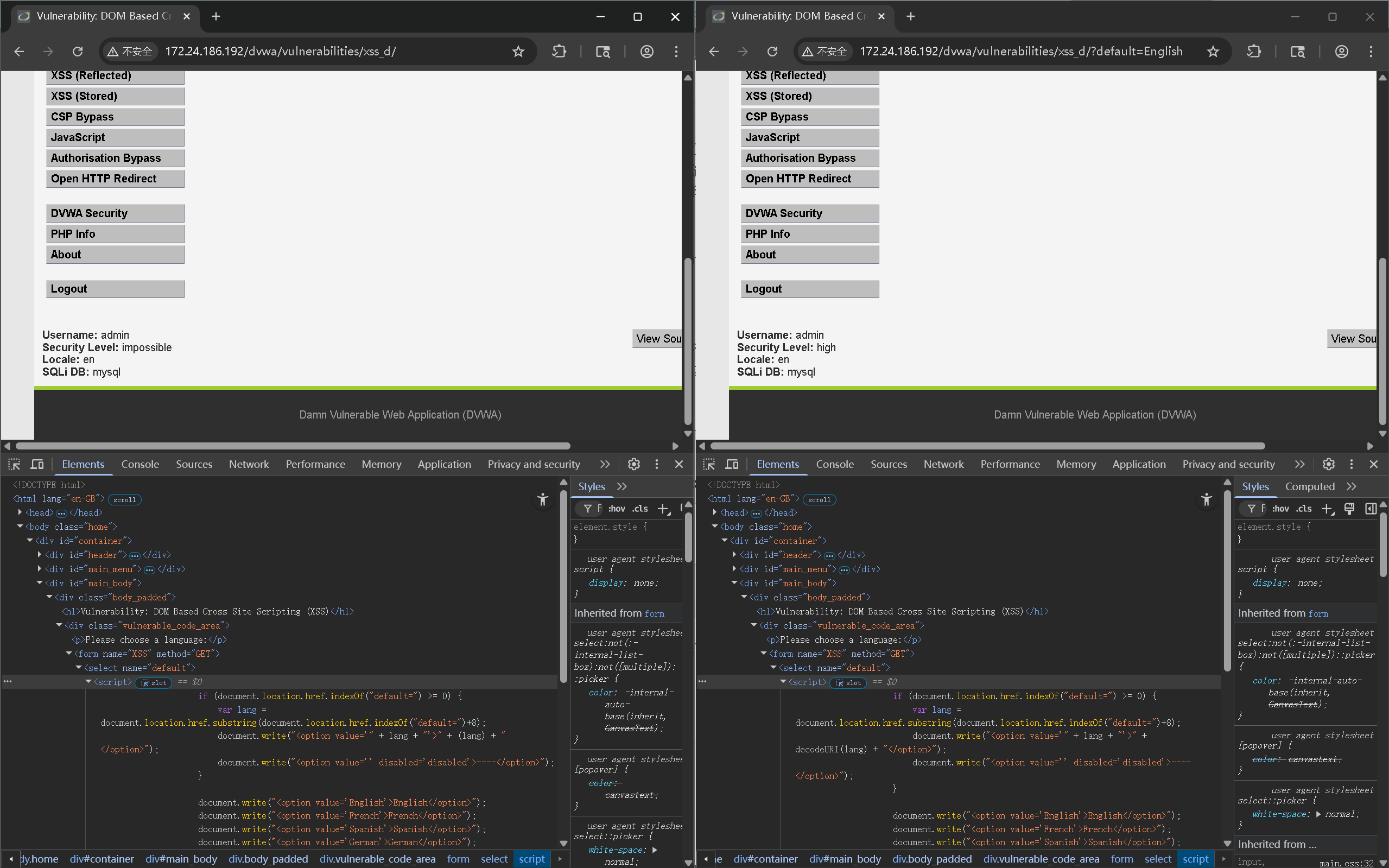Open Computed tab in right DevTools
Viewport: 1389px width, 868px height.
point(1309,486)
